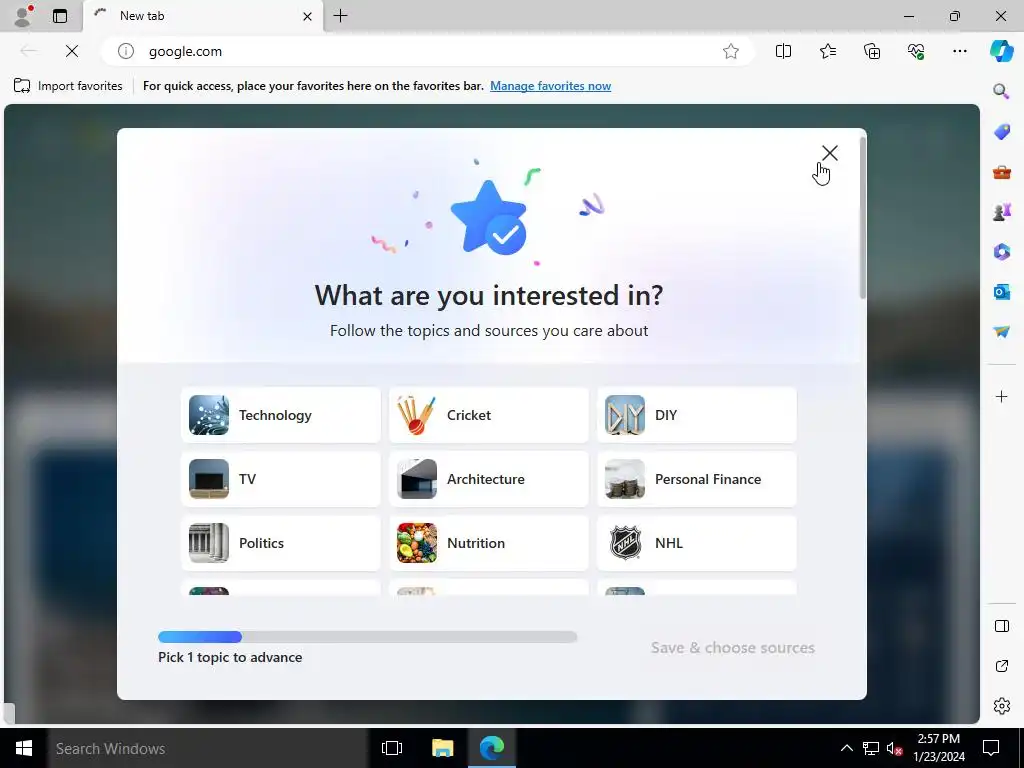
Task: Select the Politics topic
Action: tap(281, 543)
